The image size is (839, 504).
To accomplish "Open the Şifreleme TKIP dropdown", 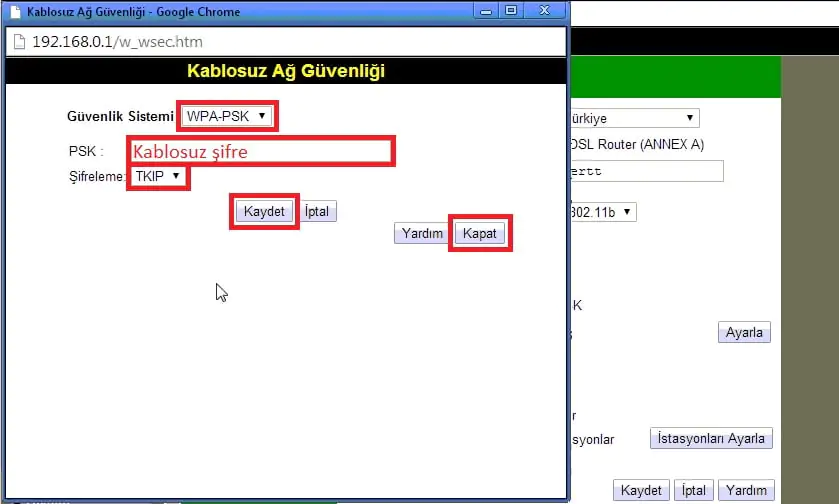I will 158,176.
